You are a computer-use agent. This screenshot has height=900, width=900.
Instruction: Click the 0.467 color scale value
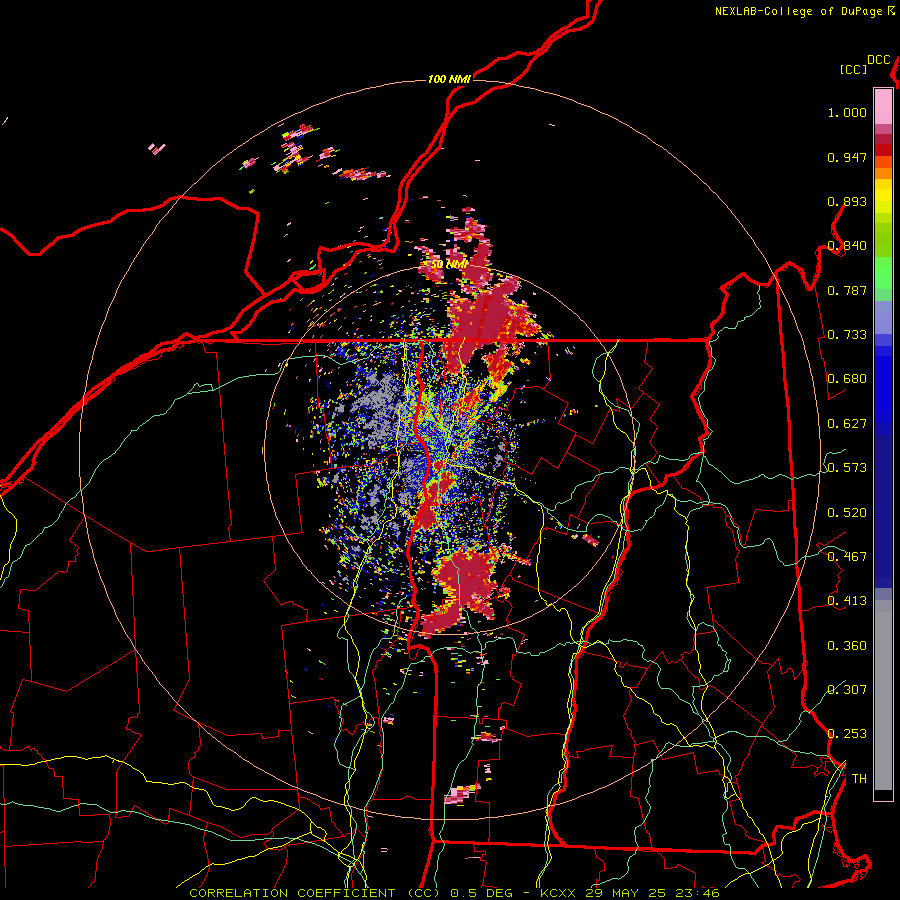tap(847, 557)
